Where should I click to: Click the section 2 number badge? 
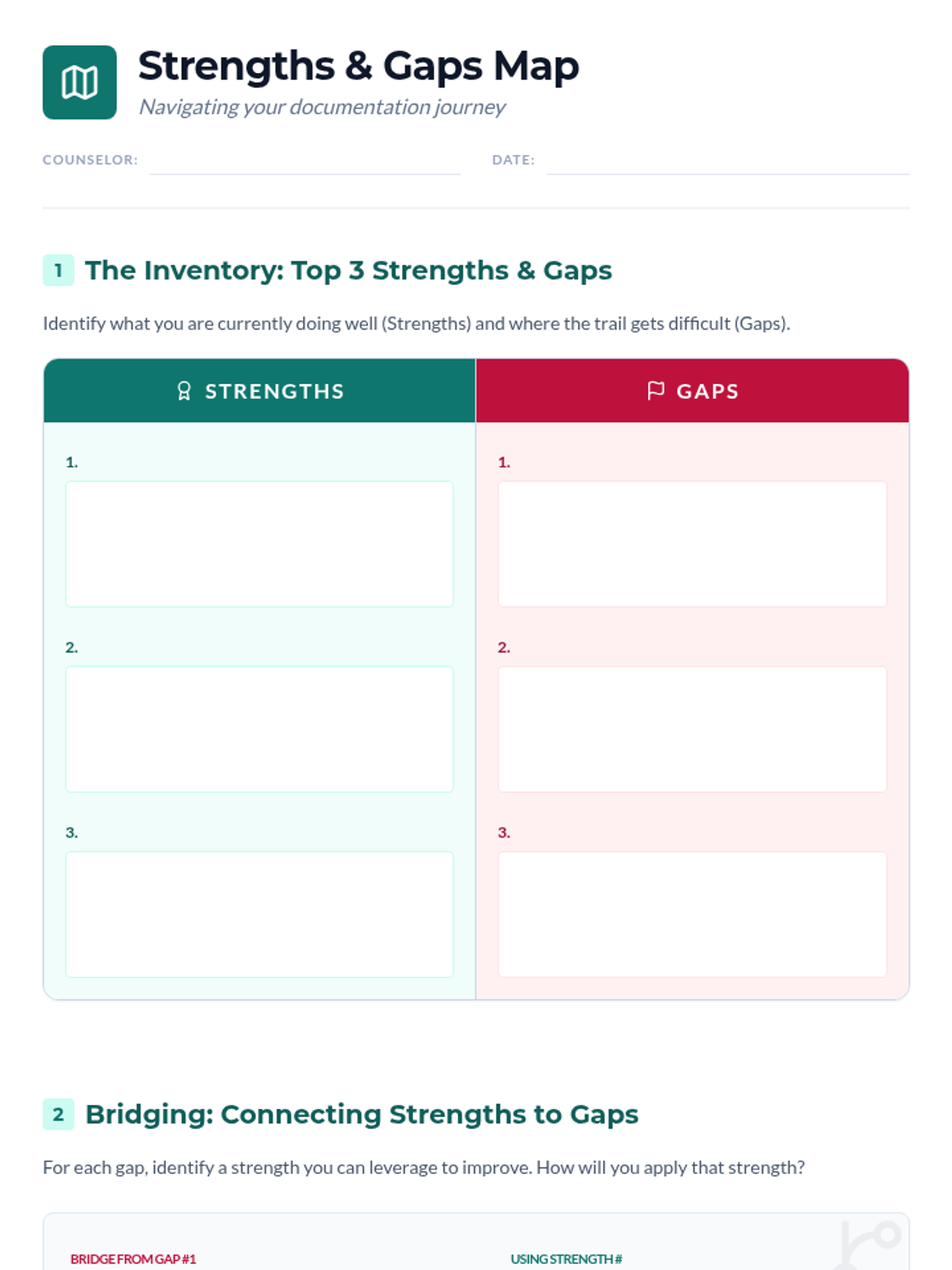pyautogui.click(x=58, y=1114)
